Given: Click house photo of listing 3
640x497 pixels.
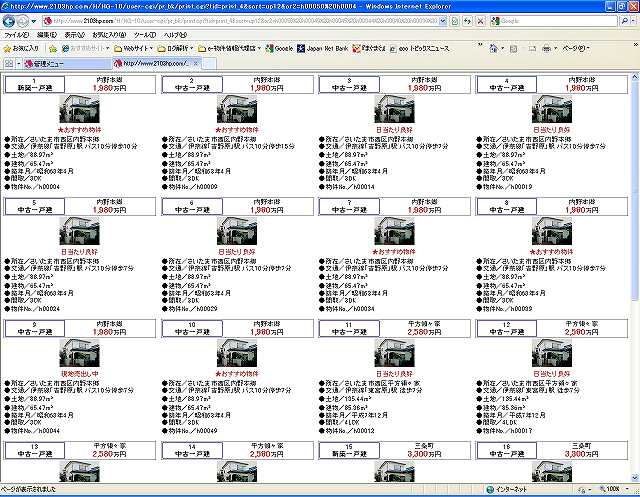Looking at the screenshot, I should point(394,109).
